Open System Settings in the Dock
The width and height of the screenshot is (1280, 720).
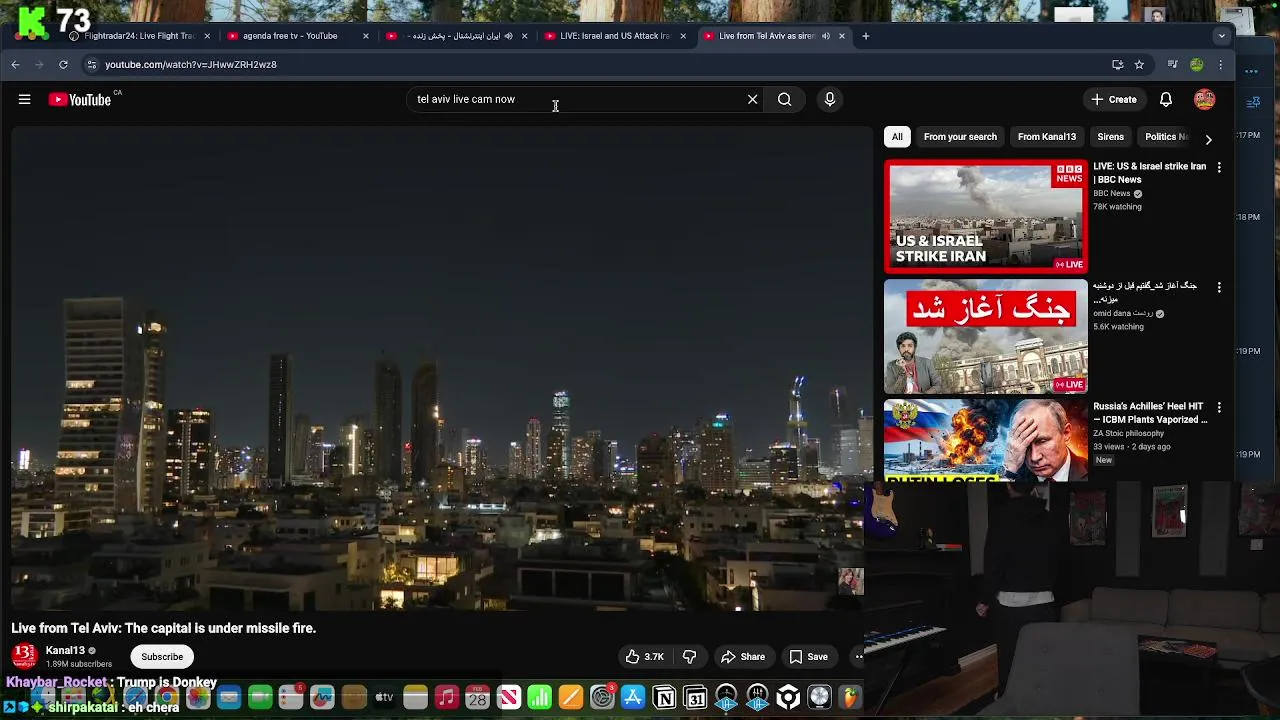pyautogui.click(x=602, y=697)
